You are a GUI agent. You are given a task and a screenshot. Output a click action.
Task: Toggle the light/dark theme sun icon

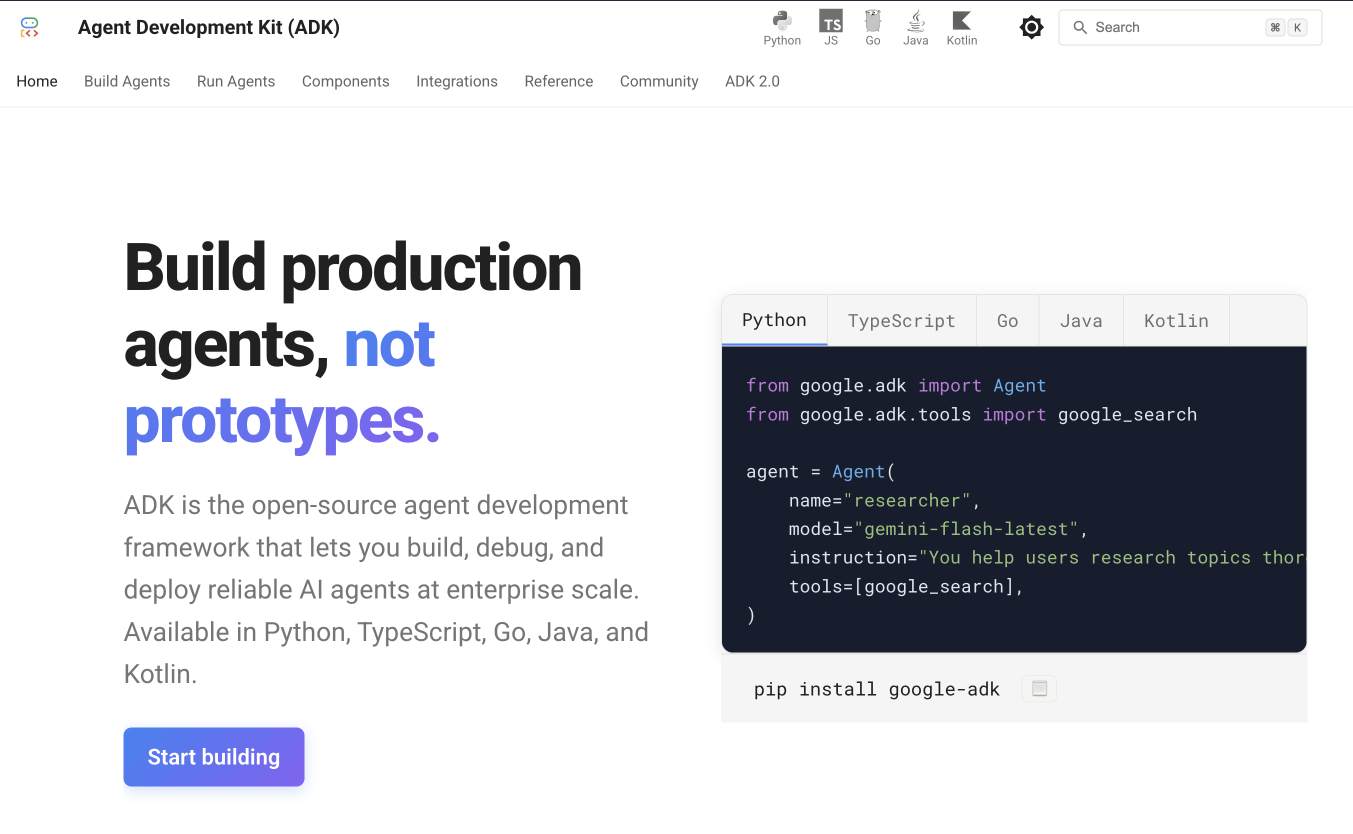coord(1031,28)
